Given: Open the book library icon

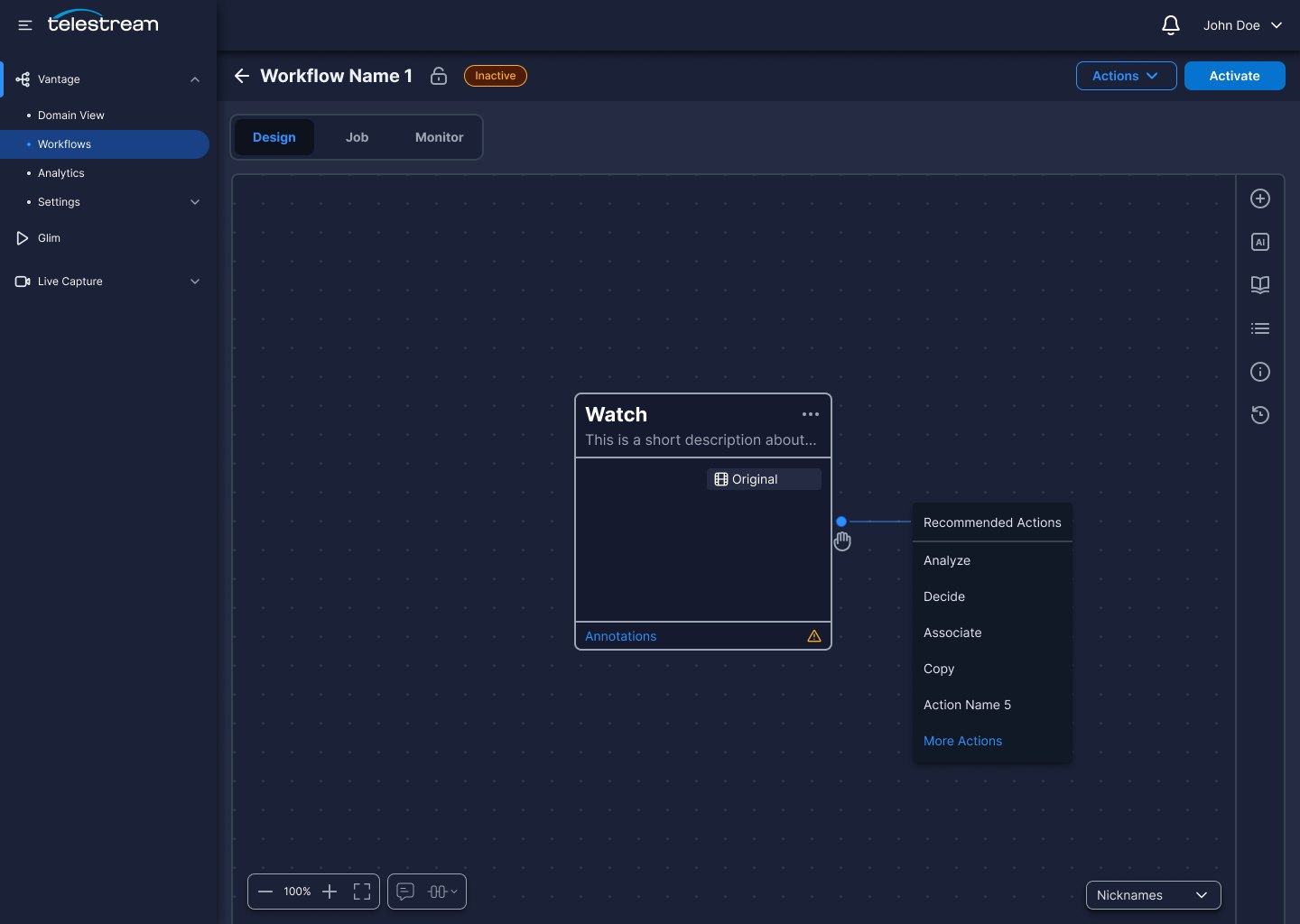Looking at the screenshot, I should coord(1260,285).
